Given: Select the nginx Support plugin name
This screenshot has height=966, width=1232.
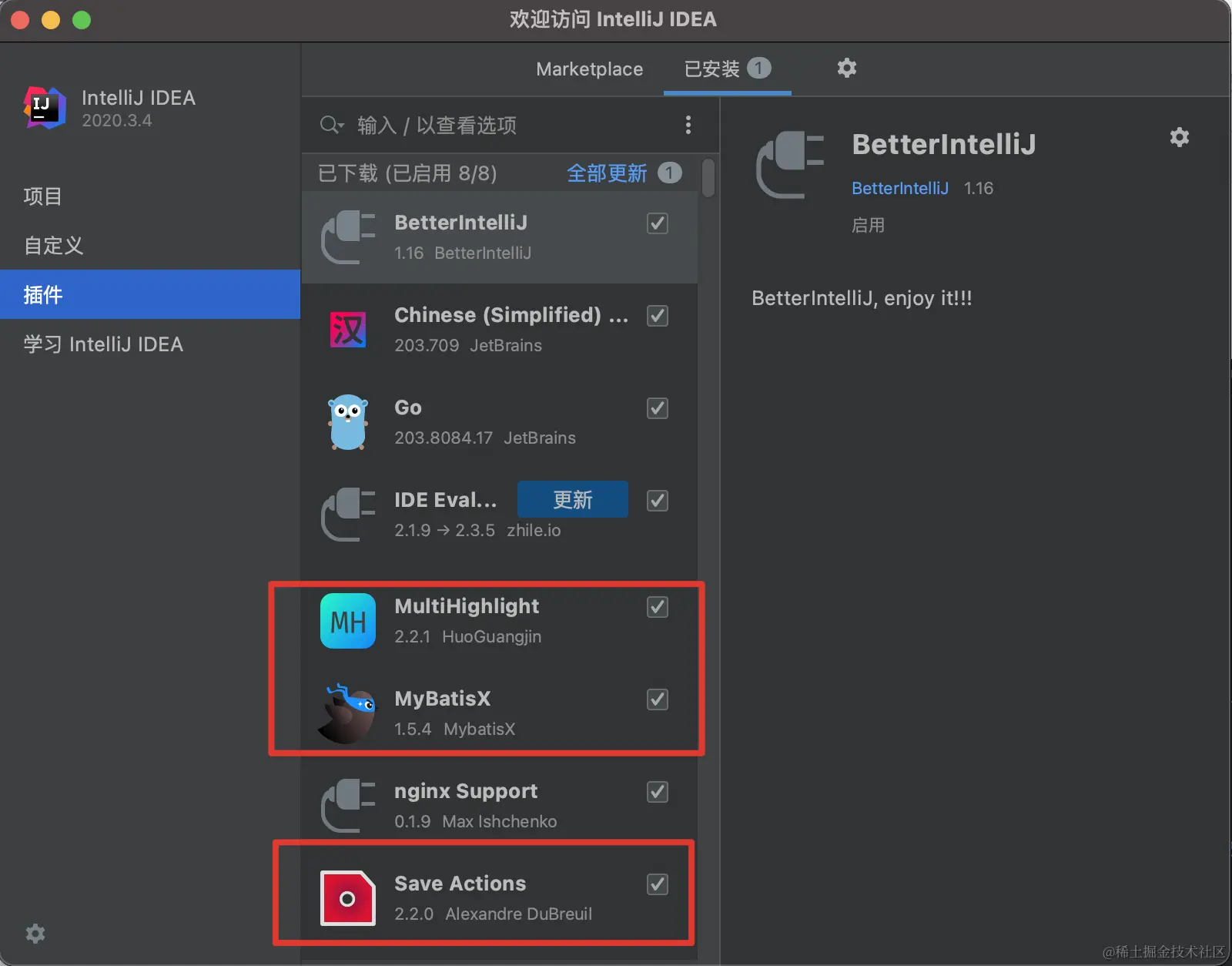Looking at the screenshot, I should [x=466, y=791].
